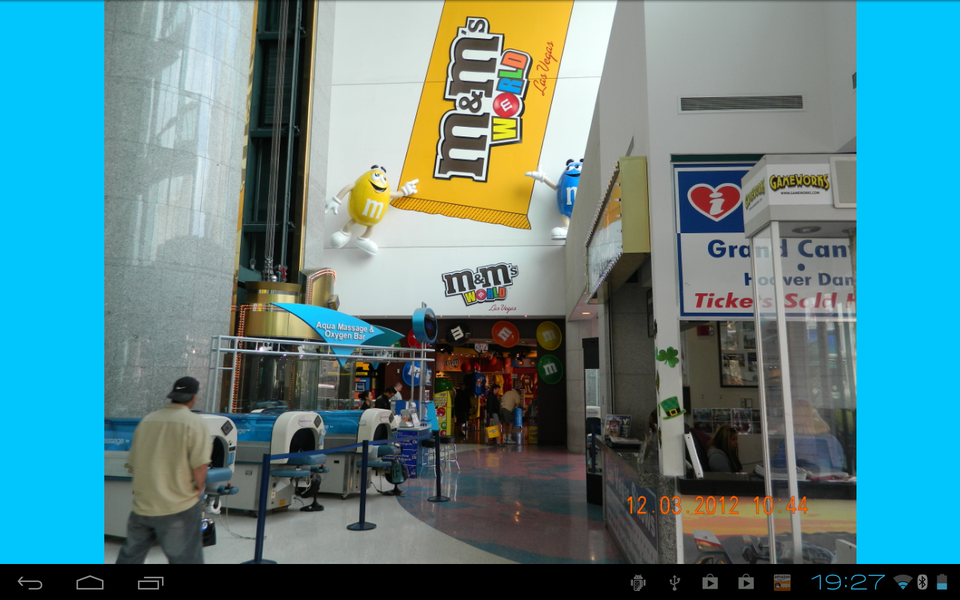Image resolution: width=960 pixels, height=600 pixels.
Task: Open the second Play Store notification
Action: tap(745, 582)
